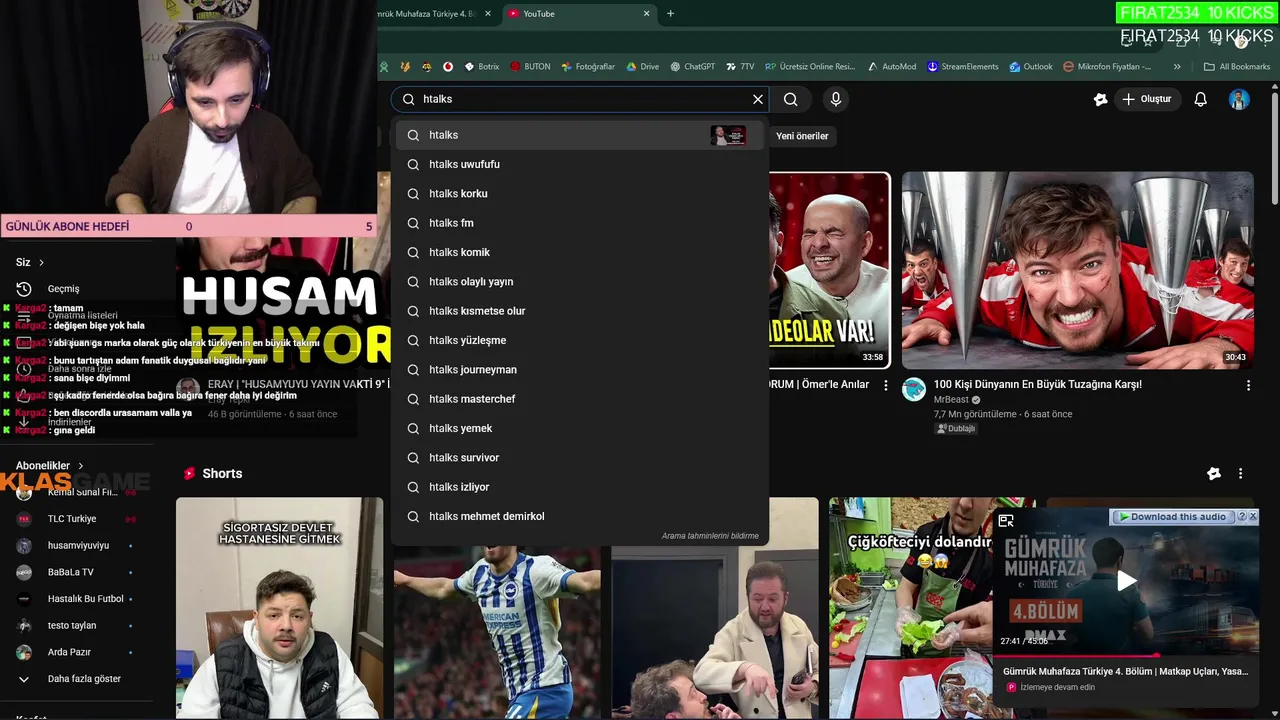This screenshot has height=720, width=1280.
Task: Open the BUTON bookmark
Action: (530, 67)
